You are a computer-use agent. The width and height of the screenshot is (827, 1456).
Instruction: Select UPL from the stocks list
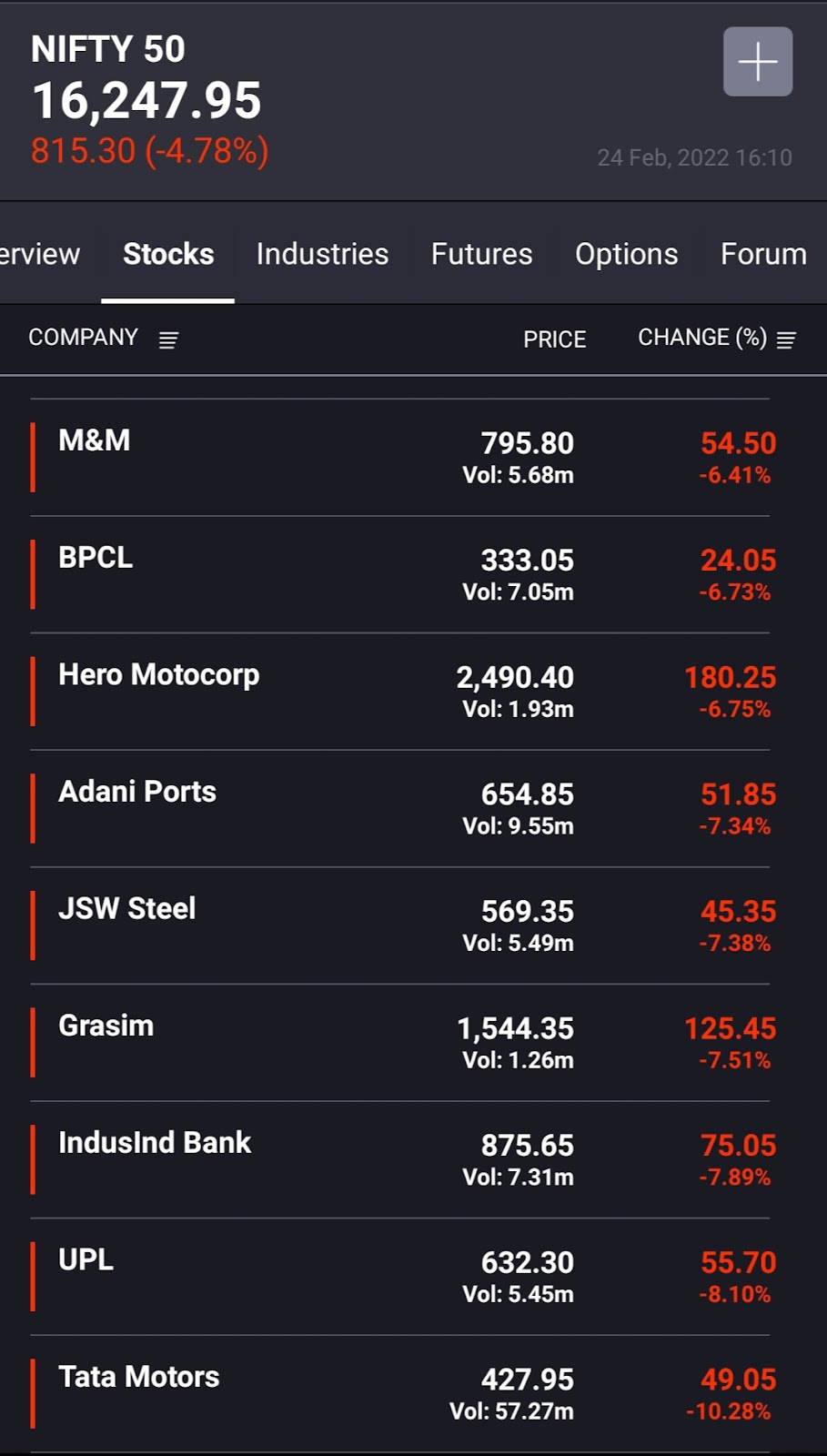[86, 1260]
